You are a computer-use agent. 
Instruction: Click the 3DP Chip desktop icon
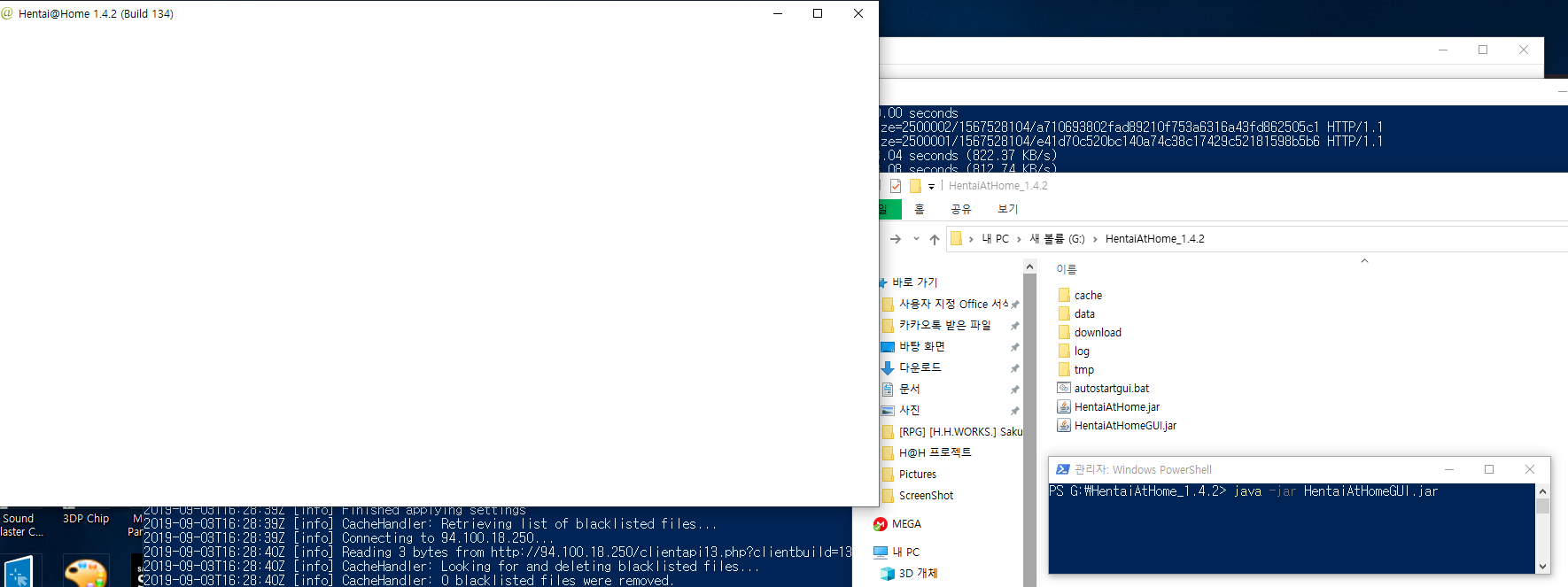tap(86, 519)
